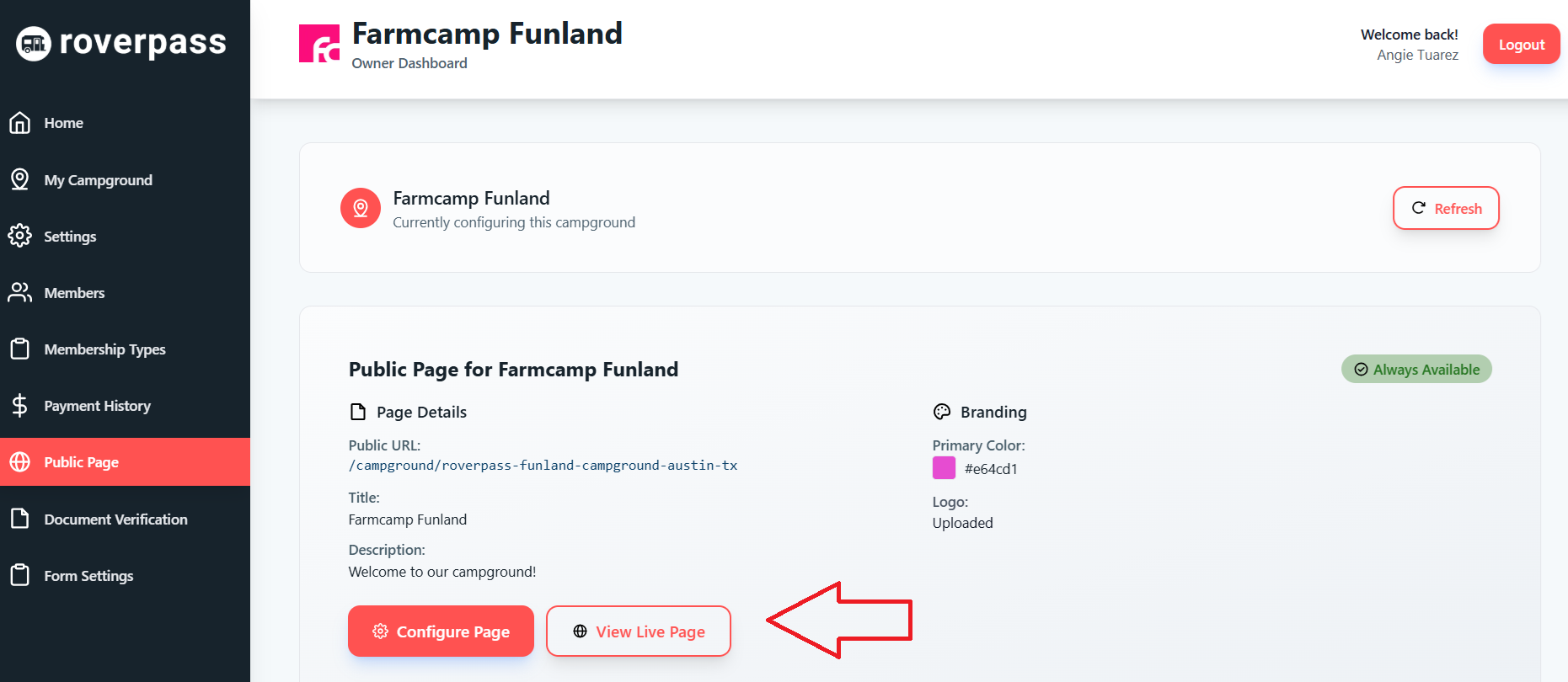Click the Configure Page button
1568x682 pixels.
(441, 631)
